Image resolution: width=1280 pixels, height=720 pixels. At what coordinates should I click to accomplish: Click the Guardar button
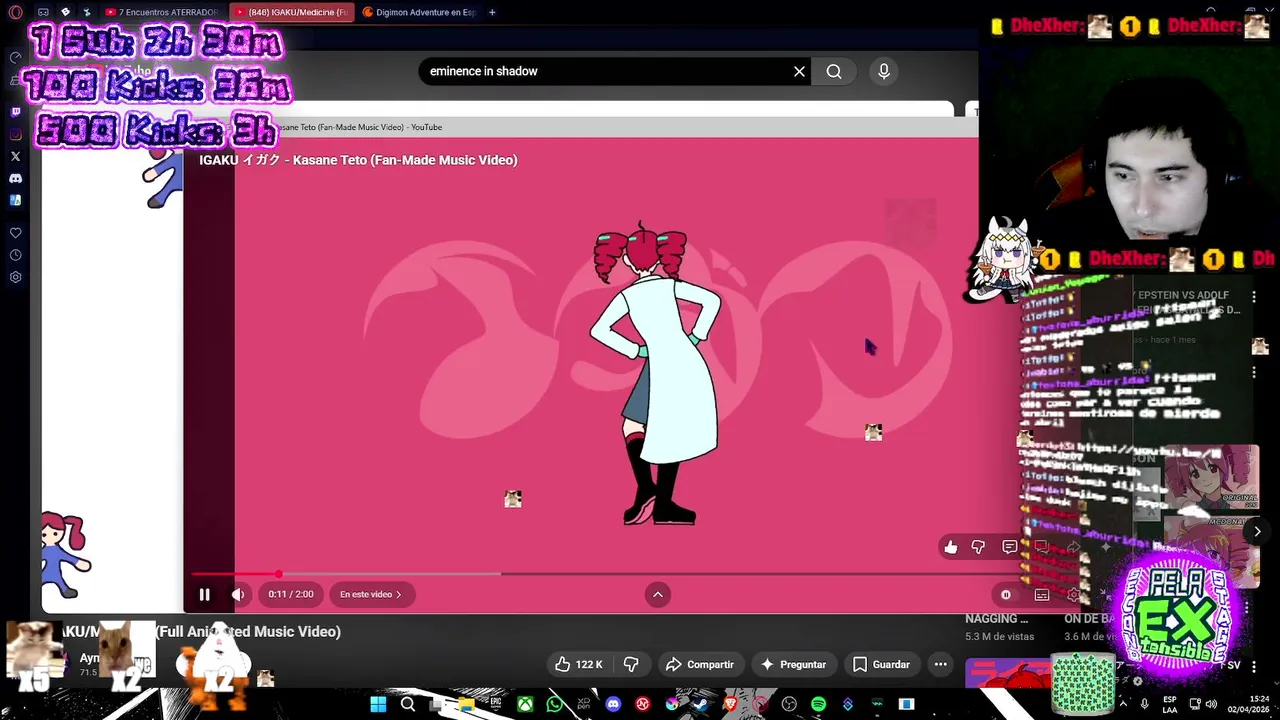(881, 664)
